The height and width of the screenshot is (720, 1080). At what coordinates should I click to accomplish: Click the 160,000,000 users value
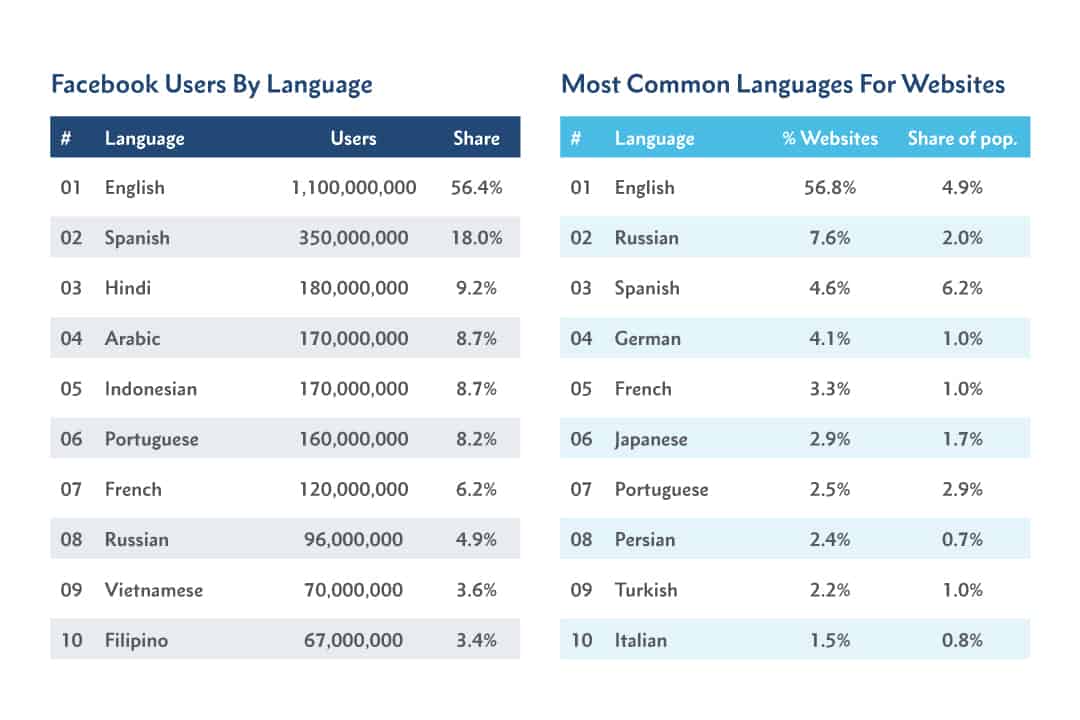coord(353,439)
